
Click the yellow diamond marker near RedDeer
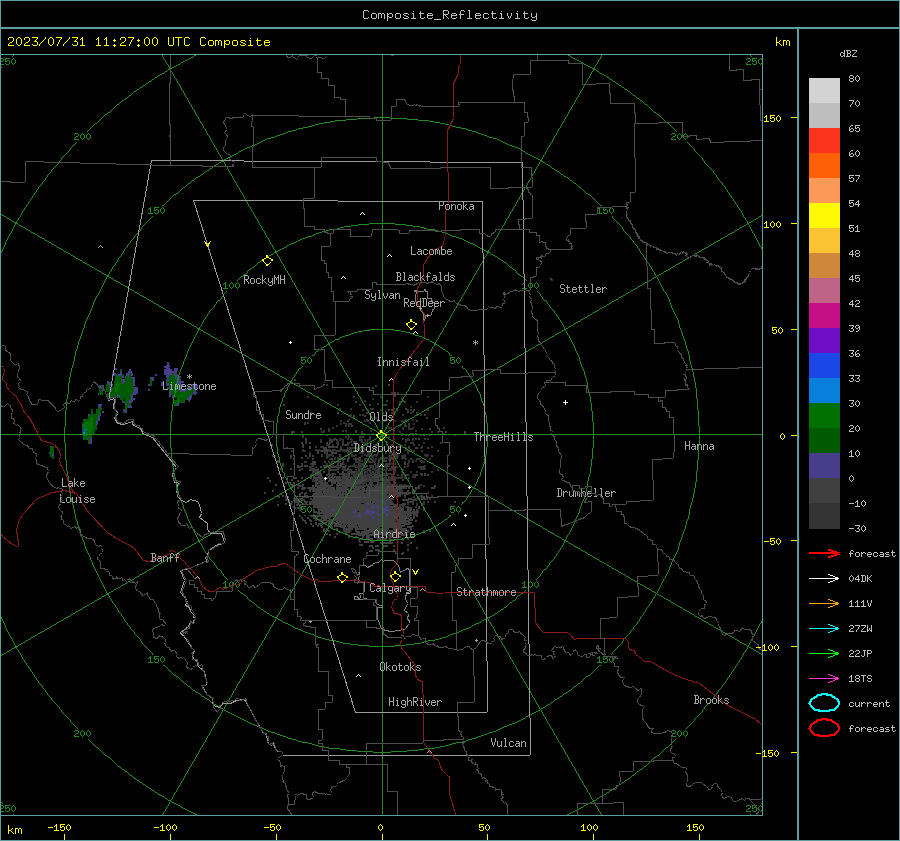(411, 325)
